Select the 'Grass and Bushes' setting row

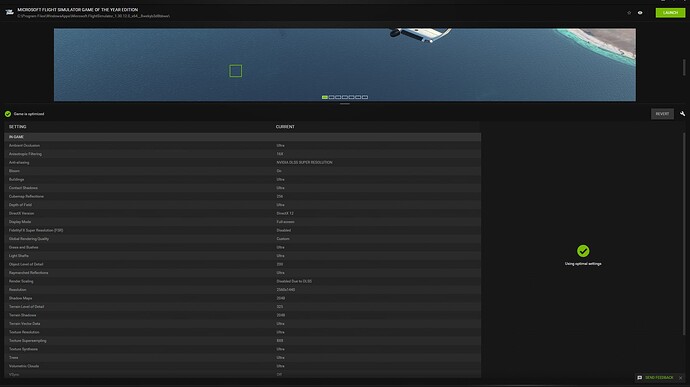[x=242, y=247]
